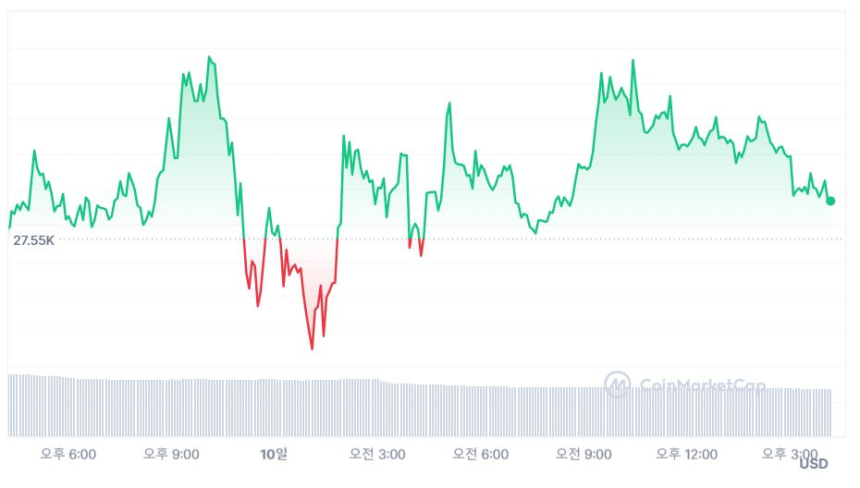This screenshot has height=488, width=860.
Task: Click the lowest red trough of the price line
Action: tap(312, 348)
